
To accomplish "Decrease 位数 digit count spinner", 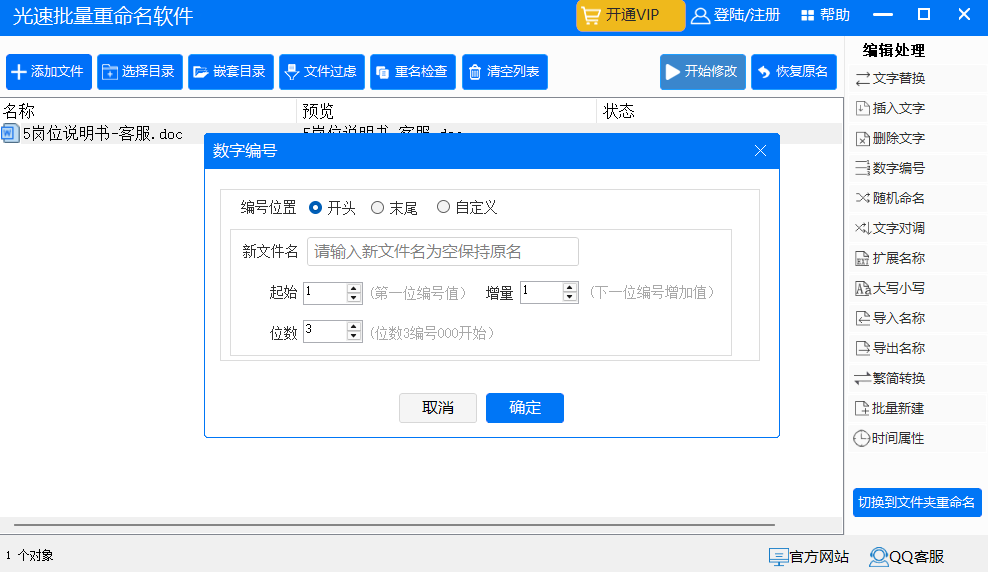I will pyautogui.click(x=353, y=336).
